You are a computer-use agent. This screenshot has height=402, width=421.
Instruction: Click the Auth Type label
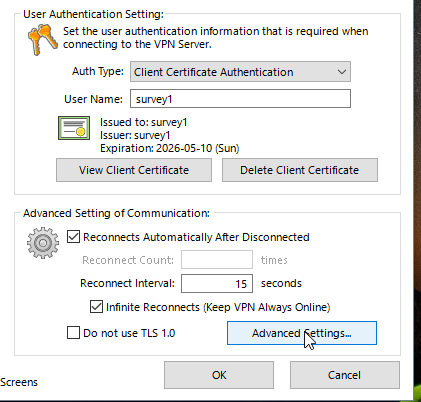98,71
